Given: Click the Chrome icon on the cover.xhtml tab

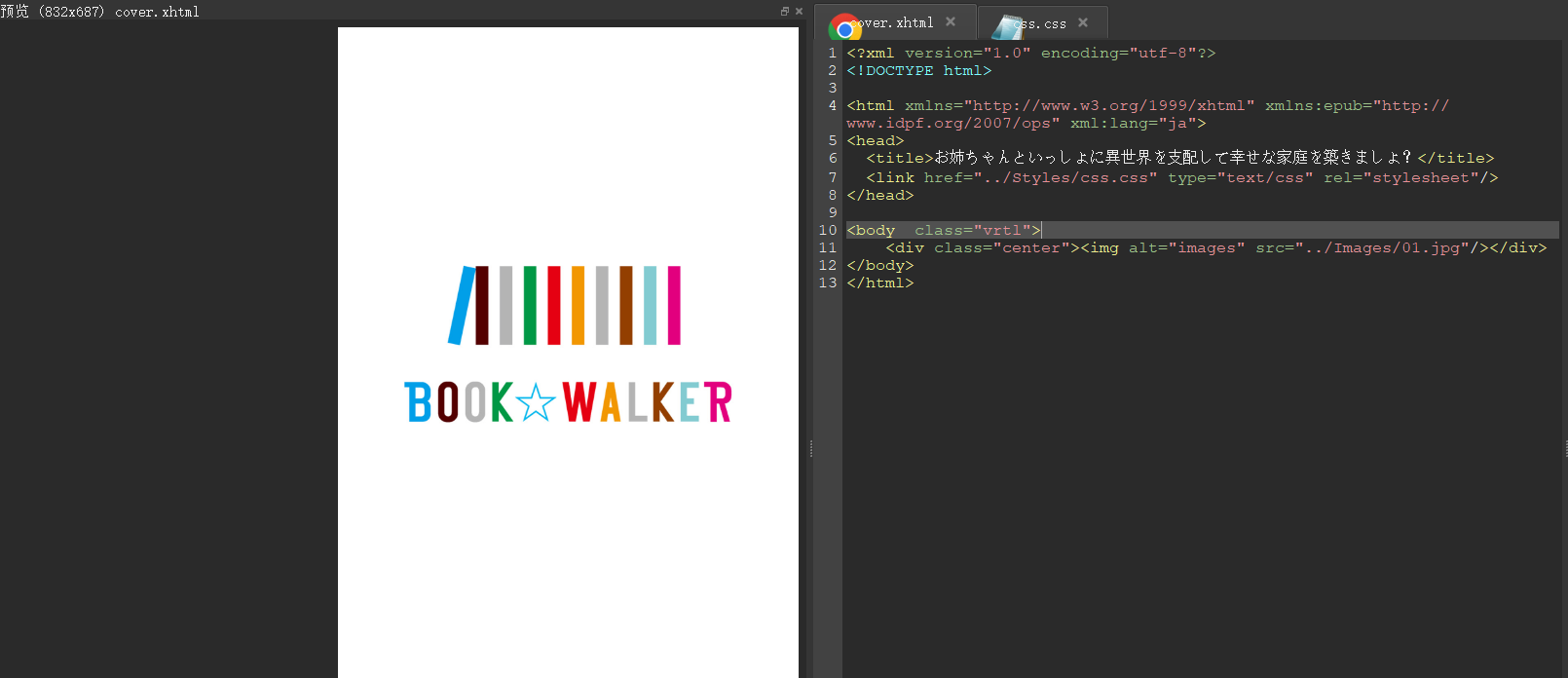Looking at the screenshot, I should (844, 26).
